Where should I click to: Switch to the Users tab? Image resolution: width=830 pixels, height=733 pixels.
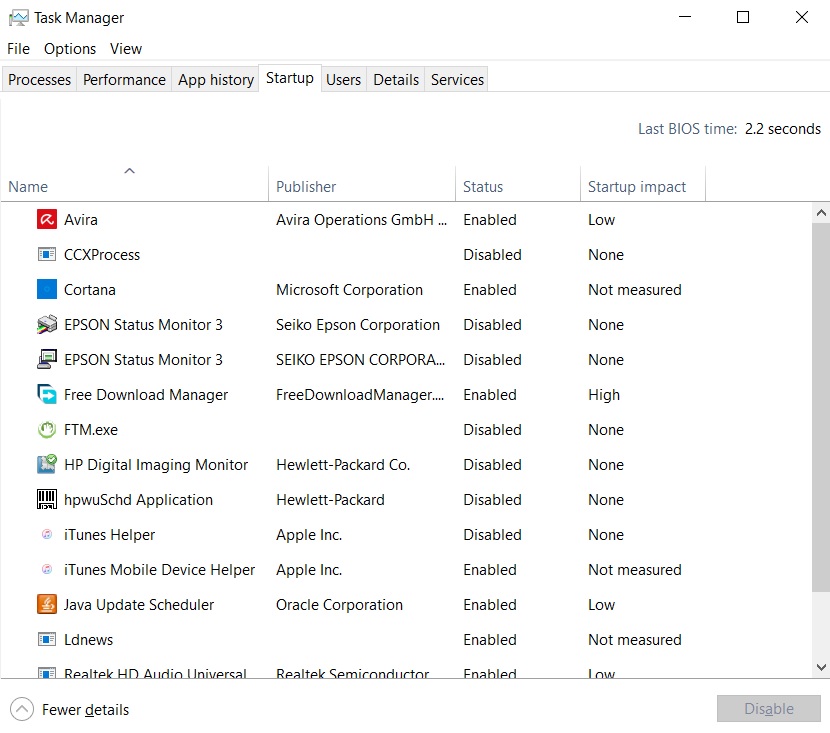pyautogui.click(x=344, y=79)
